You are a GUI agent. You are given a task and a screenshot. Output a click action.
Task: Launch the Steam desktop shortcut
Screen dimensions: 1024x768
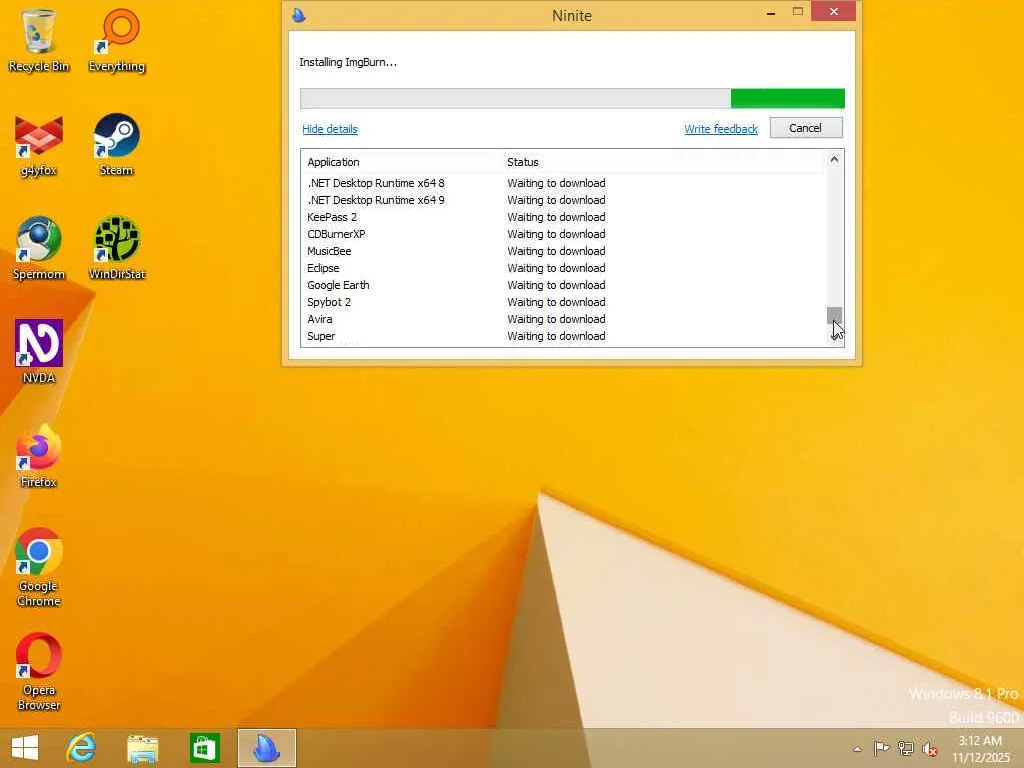[x=117, y=145]
